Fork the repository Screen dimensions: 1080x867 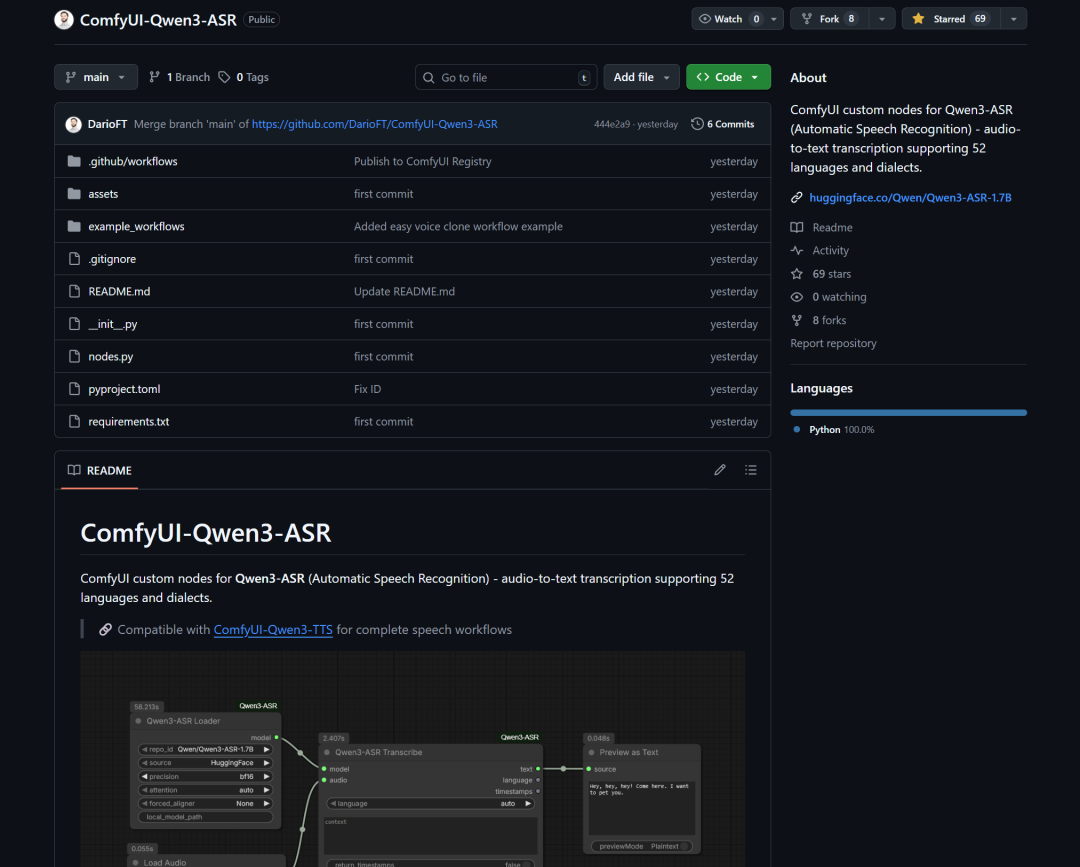point(830,19)
